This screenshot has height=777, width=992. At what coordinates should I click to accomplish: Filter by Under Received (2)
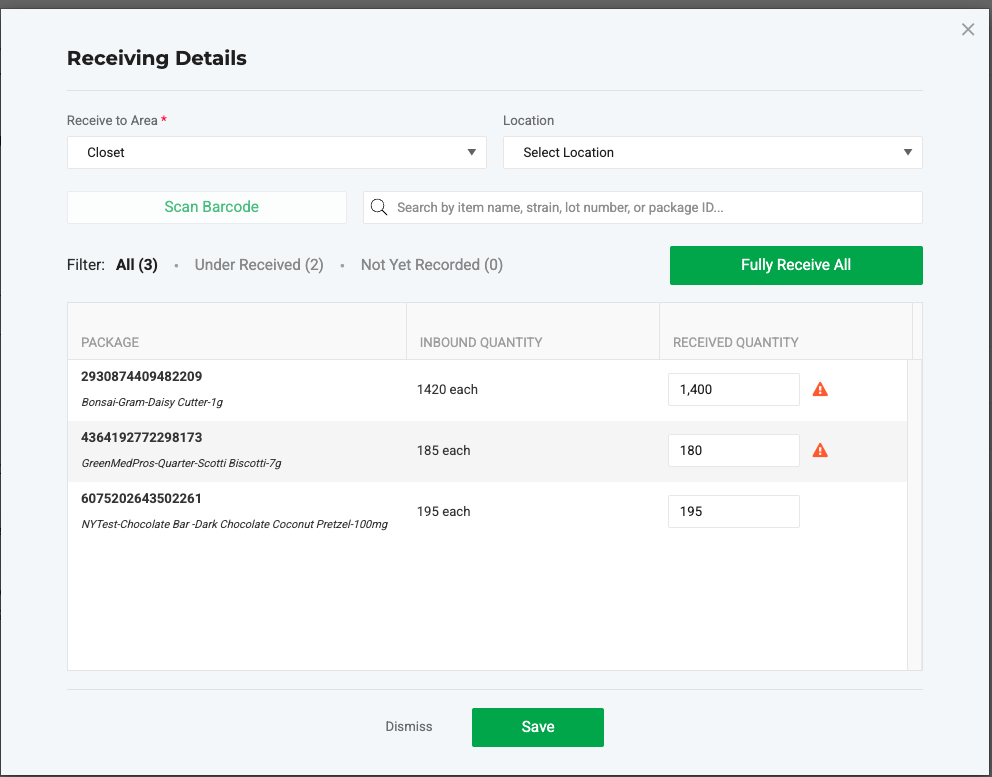coord(259,264)
